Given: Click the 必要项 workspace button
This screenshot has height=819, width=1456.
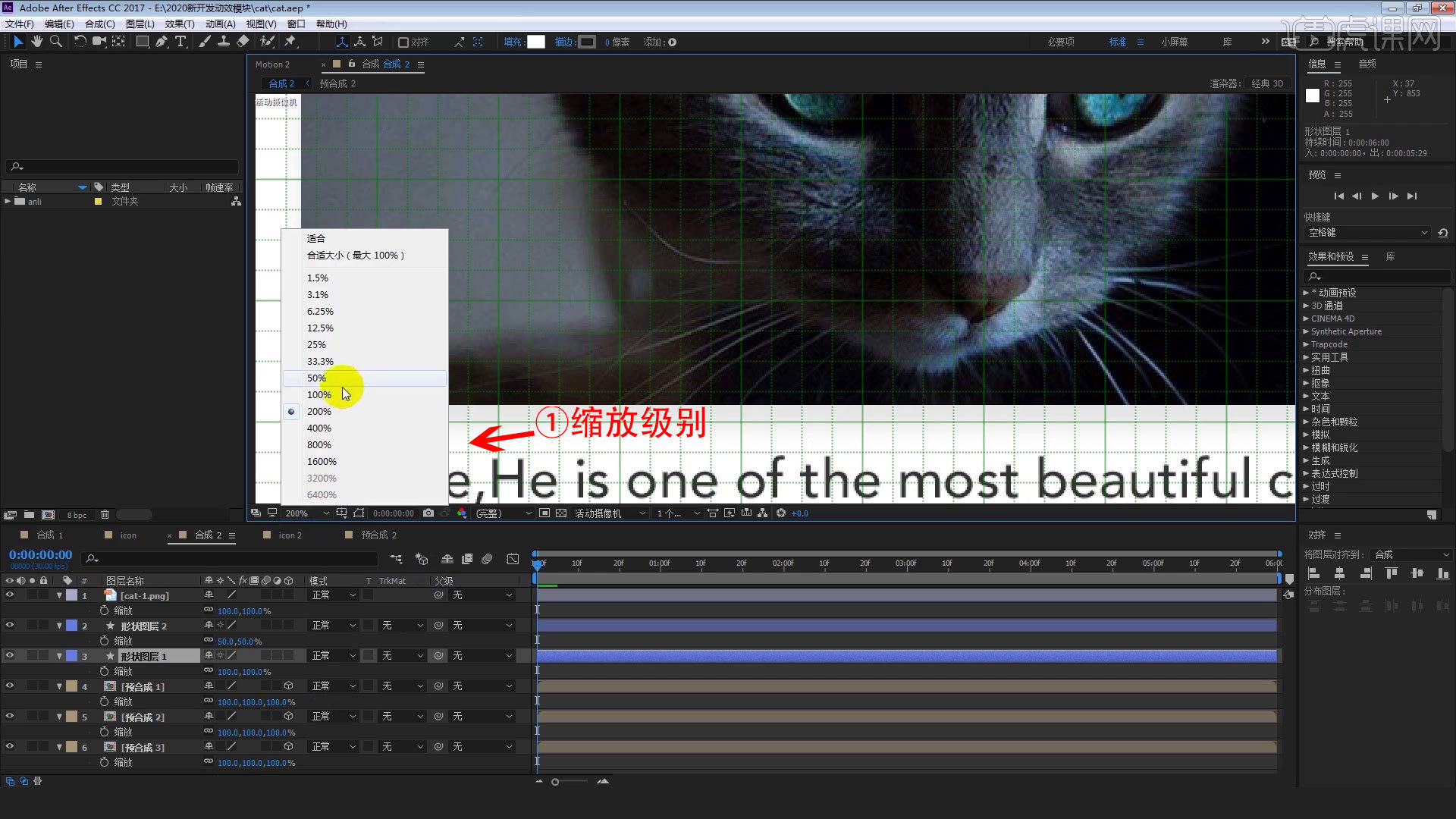Looking at the screenshot, I should [1061, 42].
